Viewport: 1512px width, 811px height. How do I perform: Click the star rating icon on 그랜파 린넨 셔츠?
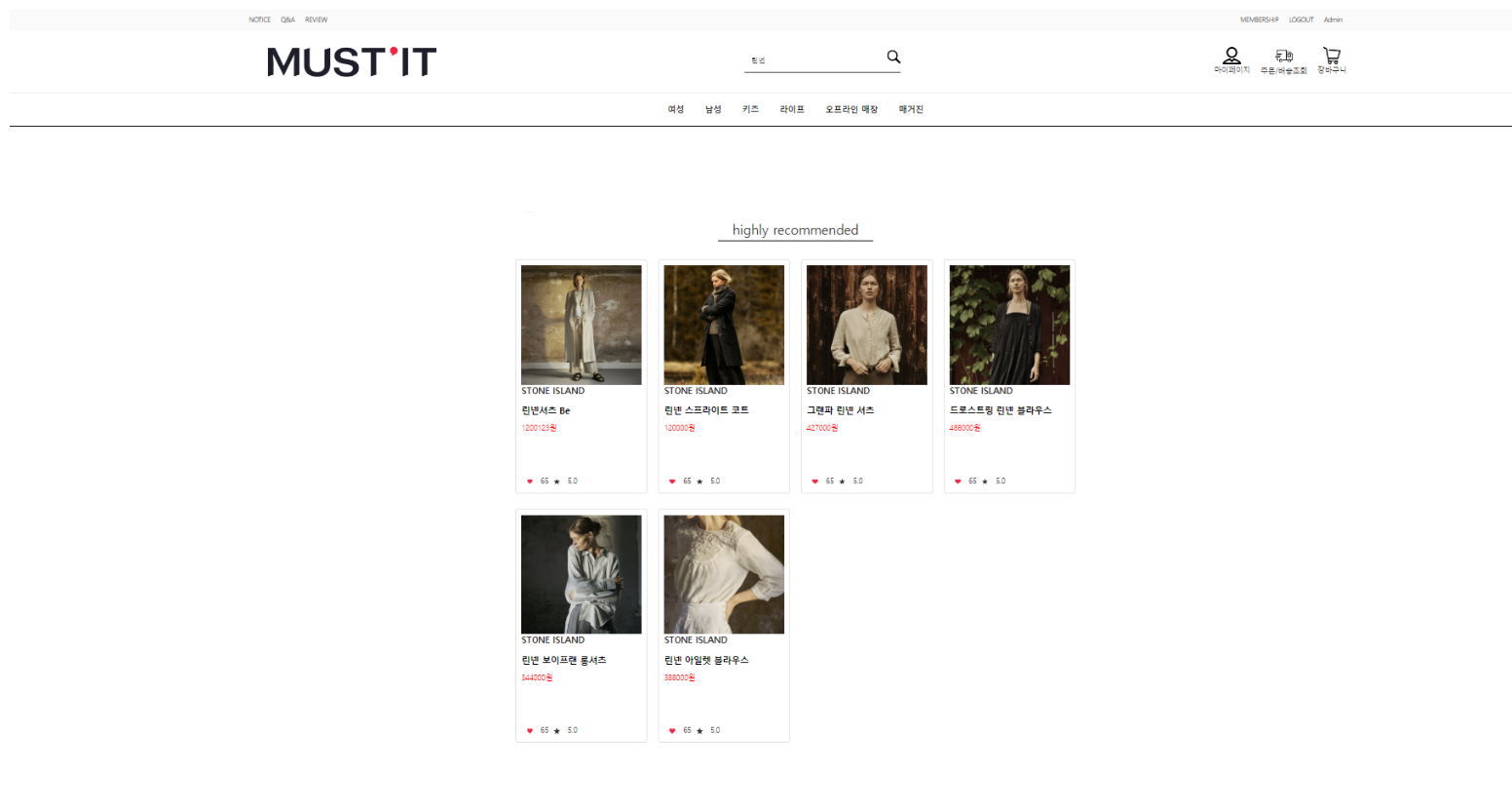[841, 481]
